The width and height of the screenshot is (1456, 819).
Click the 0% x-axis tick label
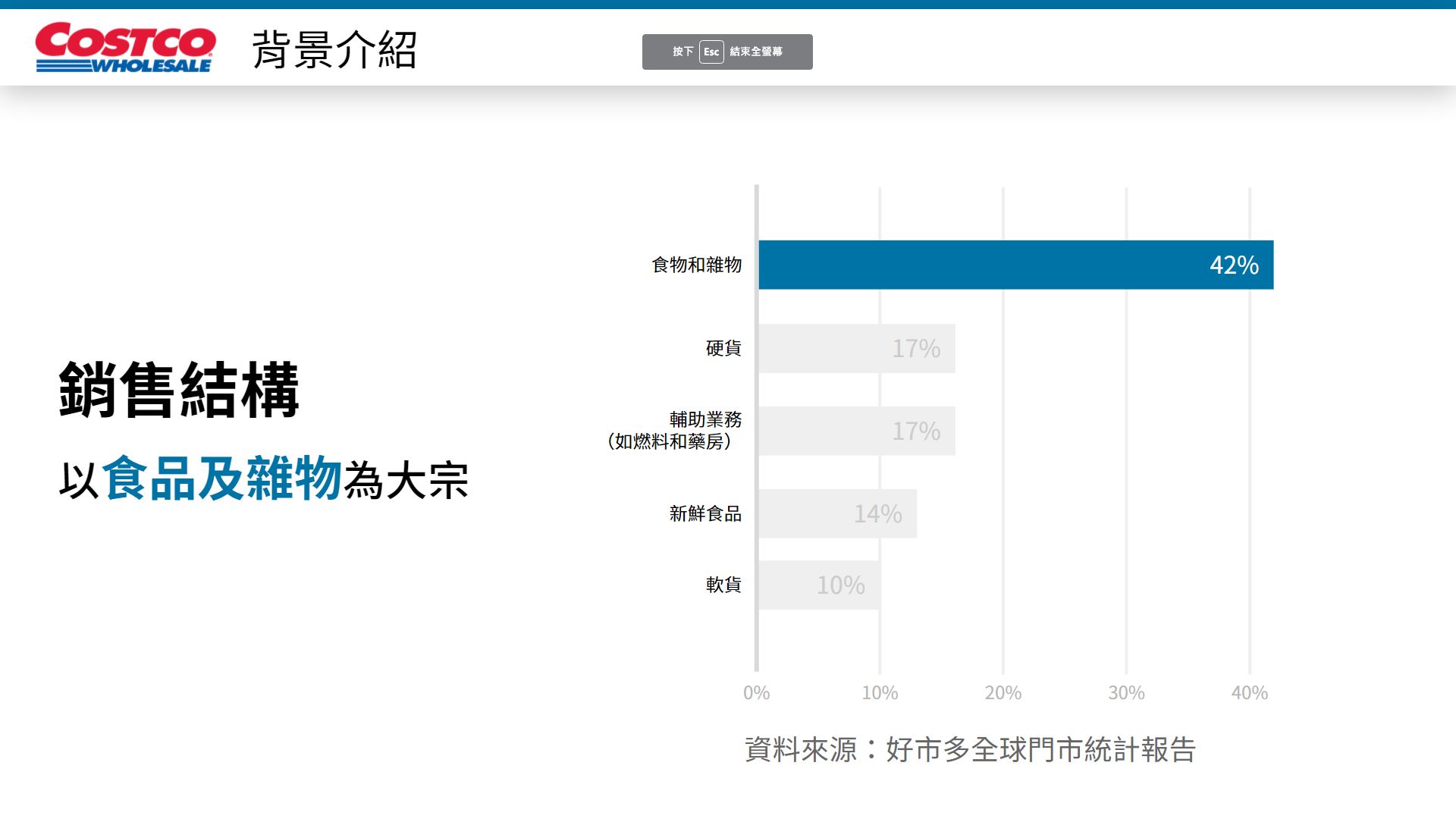pyautogui.click(x=756, y=693)
